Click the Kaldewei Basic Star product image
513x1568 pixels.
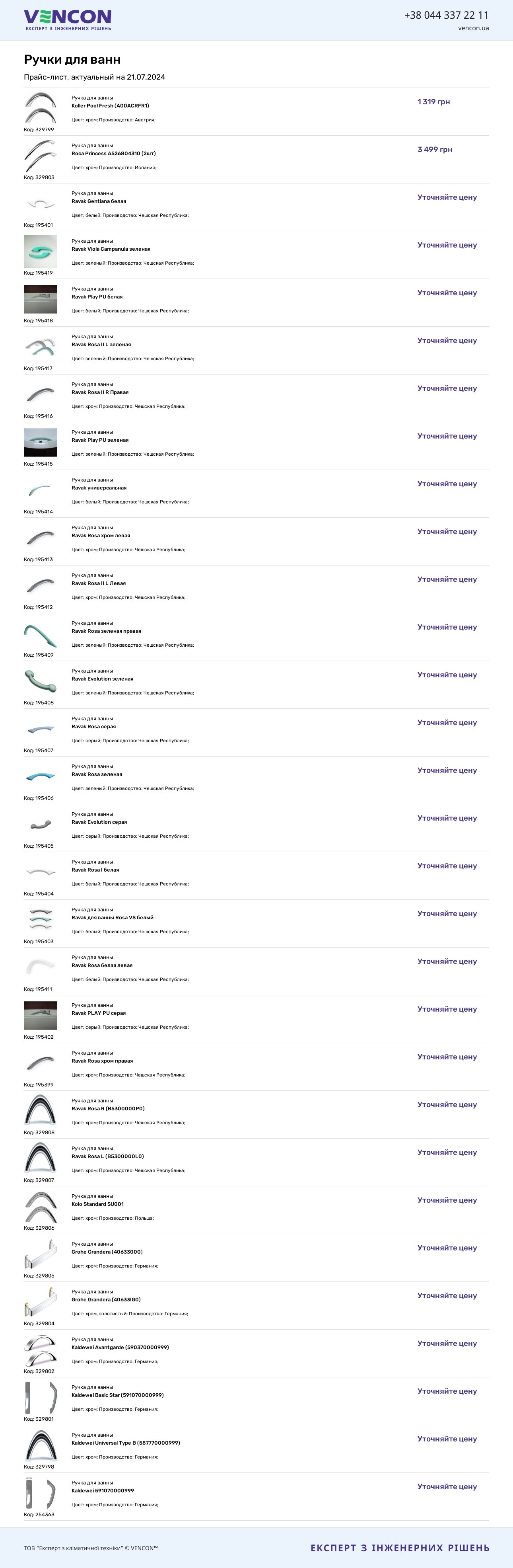[x=40, y=1398]
